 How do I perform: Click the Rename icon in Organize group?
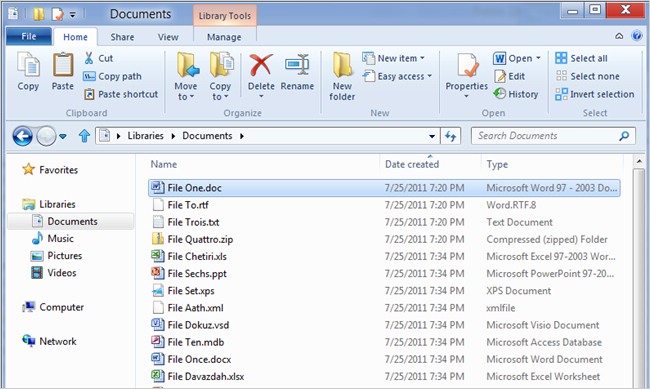point(297,65)
